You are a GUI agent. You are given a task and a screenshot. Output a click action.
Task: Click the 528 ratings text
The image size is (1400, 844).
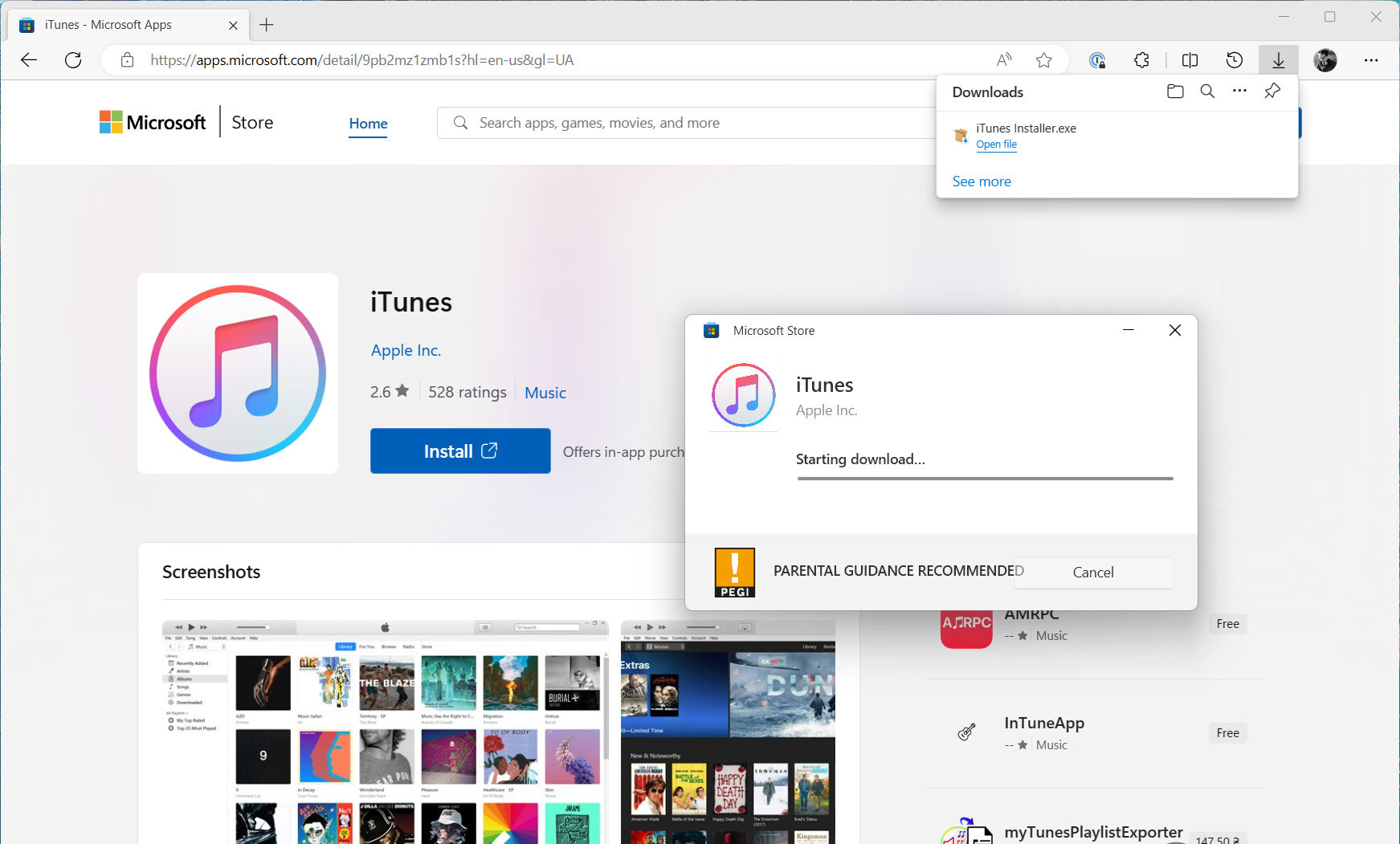click(x=467, y=392)
